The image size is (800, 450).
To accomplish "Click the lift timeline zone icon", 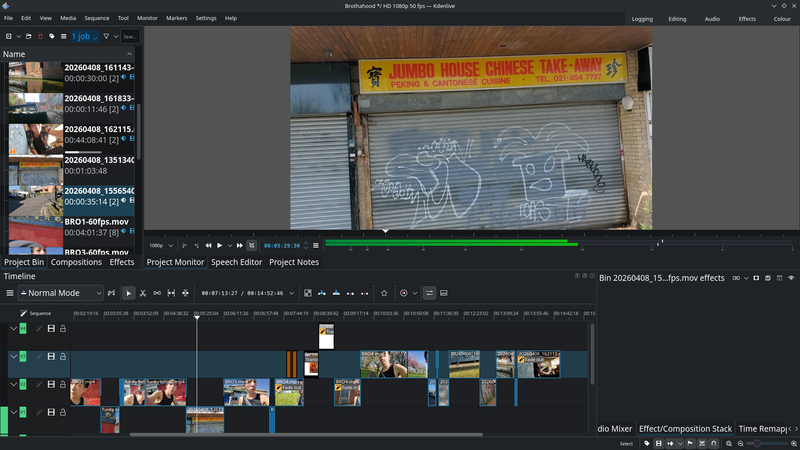I will pos(365,293).
